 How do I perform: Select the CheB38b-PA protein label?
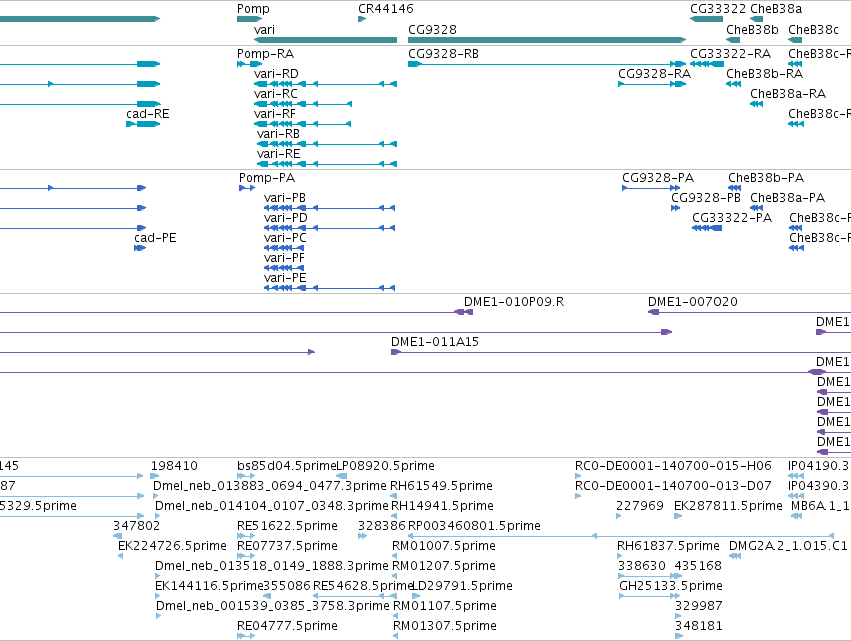click(766, 178)
